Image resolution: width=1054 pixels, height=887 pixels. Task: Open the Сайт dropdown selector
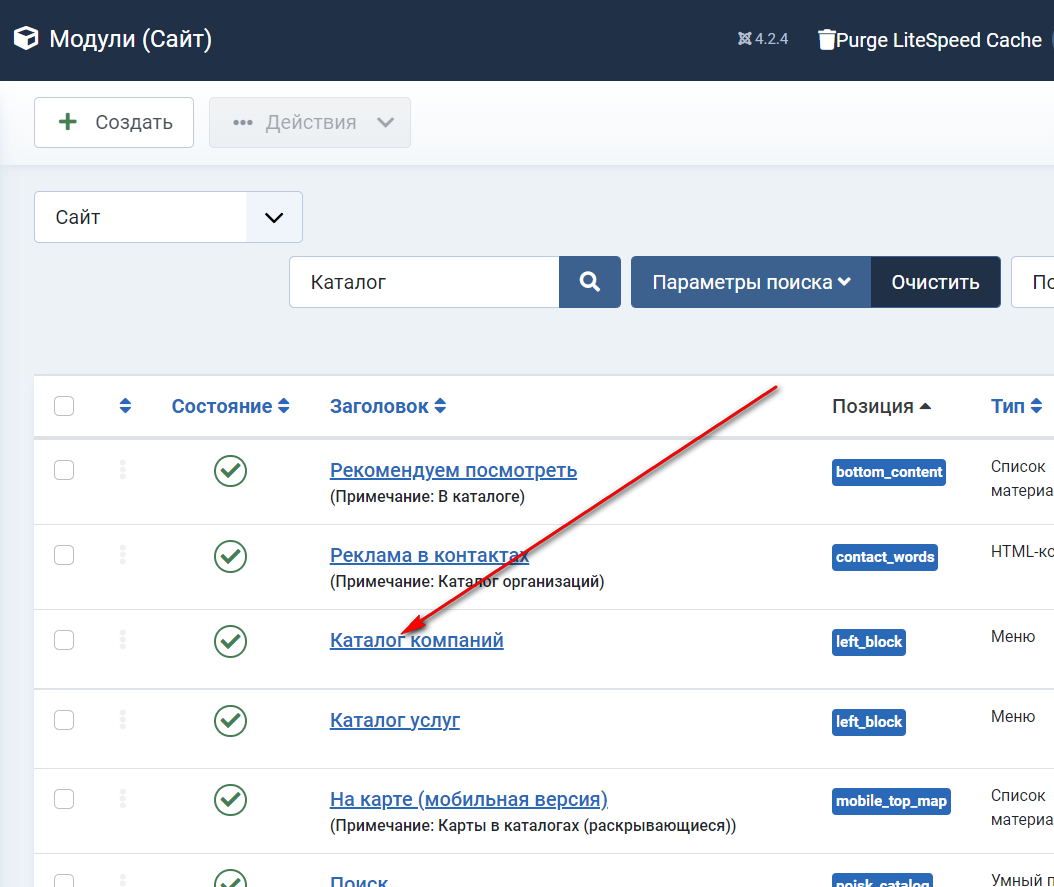click(x=168, y=217)
